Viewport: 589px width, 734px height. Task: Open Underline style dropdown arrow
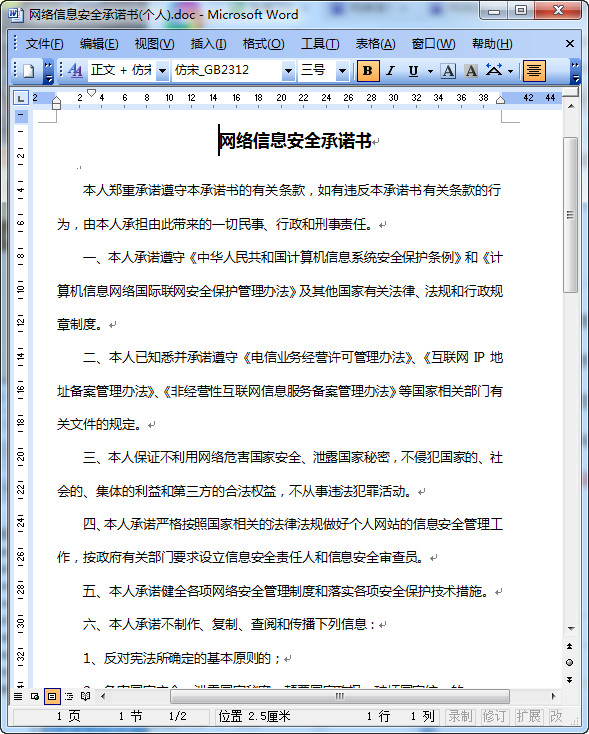tap(430, 71)
